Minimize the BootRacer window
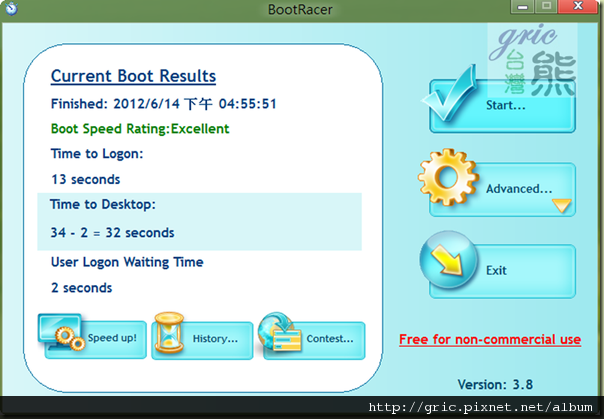Image resolution: width=604 pixels, height=419 pixels. point(522,7)
